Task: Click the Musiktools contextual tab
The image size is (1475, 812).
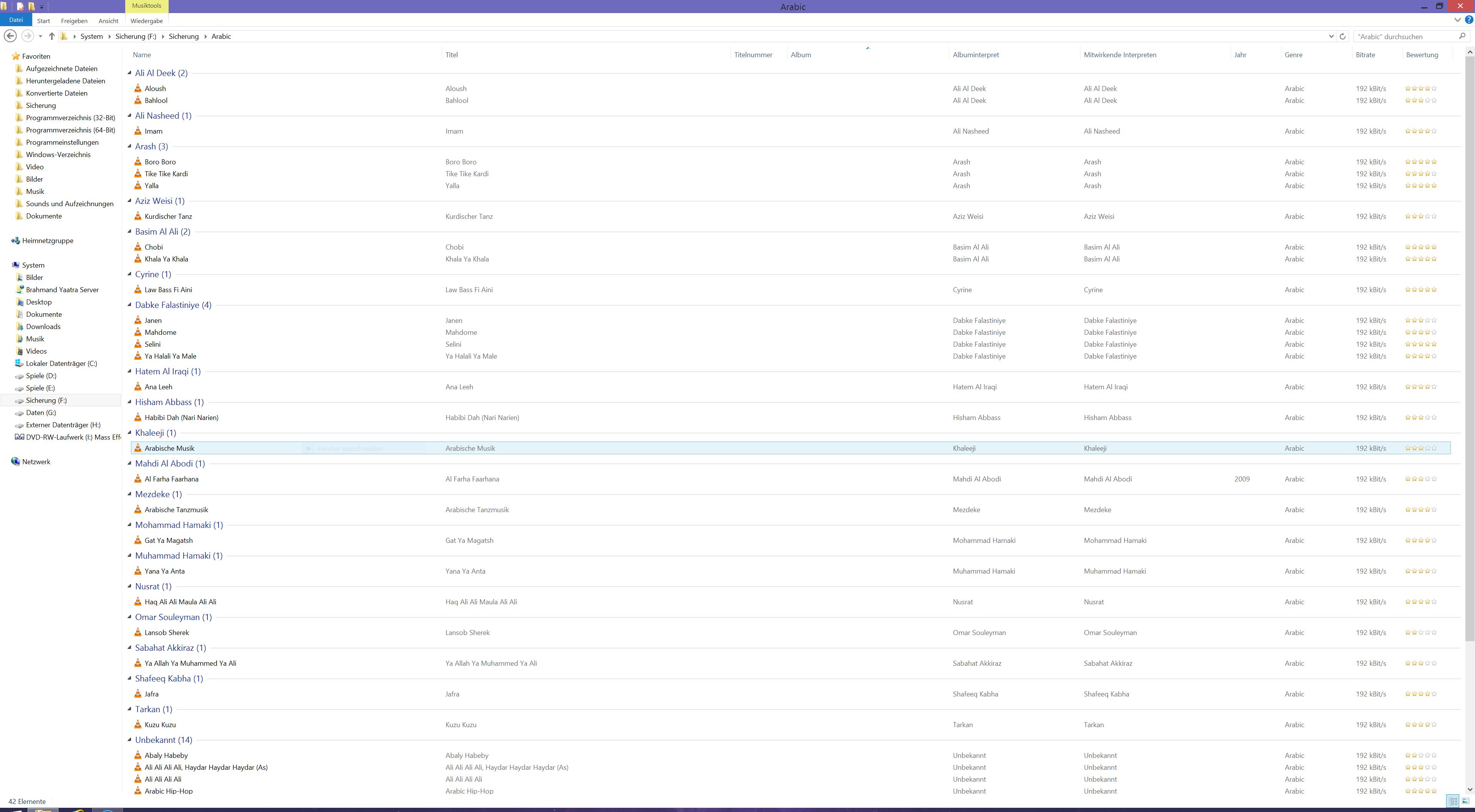Action: [x=147, y=6]
